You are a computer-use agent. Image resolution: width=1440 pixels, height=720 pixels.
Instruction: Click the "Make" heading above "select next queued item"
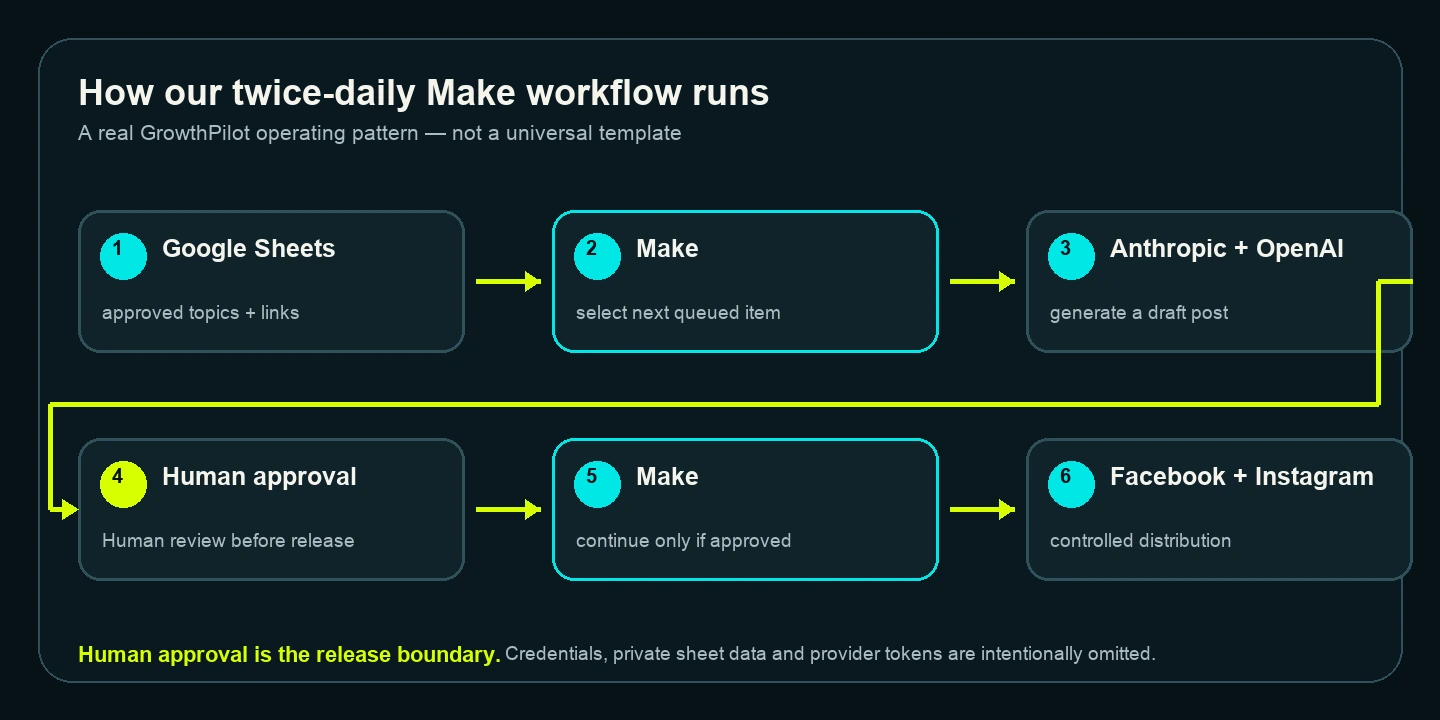pyautogui.click(x=667, y=249)
